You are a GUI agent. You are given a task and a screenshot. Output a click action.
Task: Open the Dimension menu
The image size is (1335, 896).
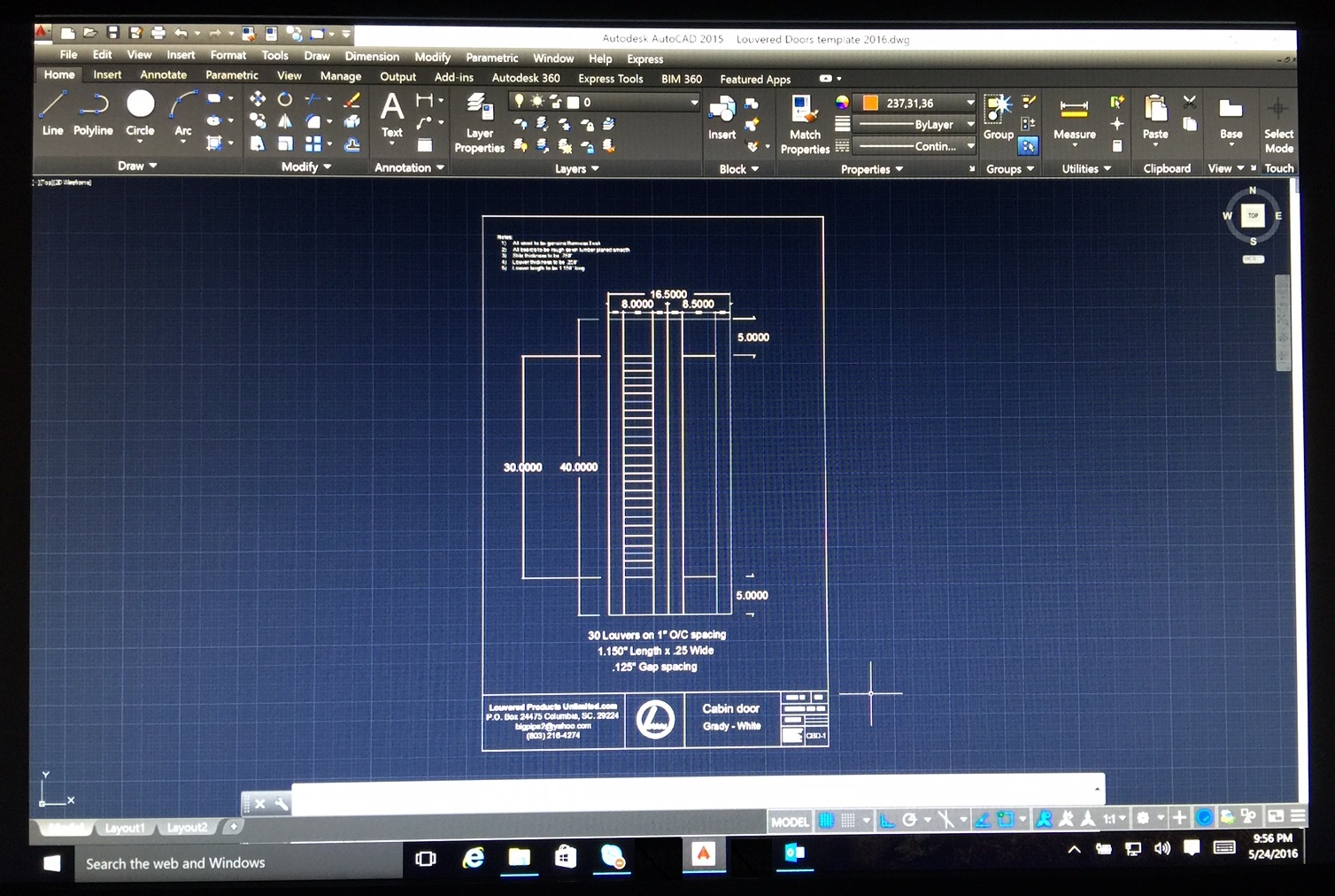click(372, 56)
